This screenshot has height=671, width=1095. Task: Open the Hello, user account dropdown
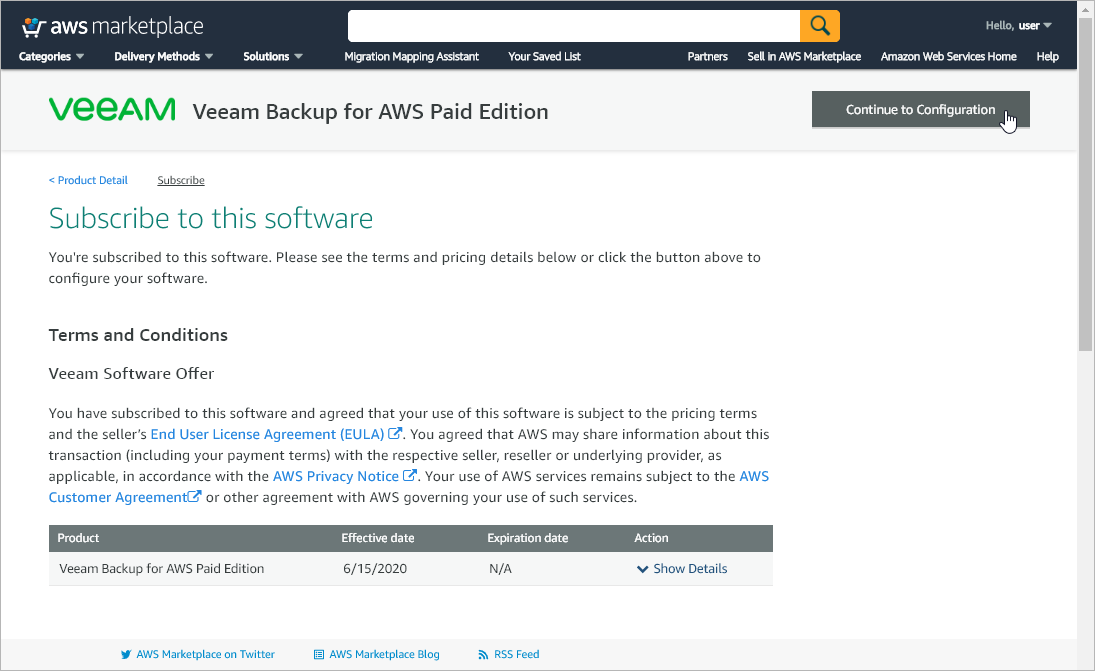(1018, 26)
